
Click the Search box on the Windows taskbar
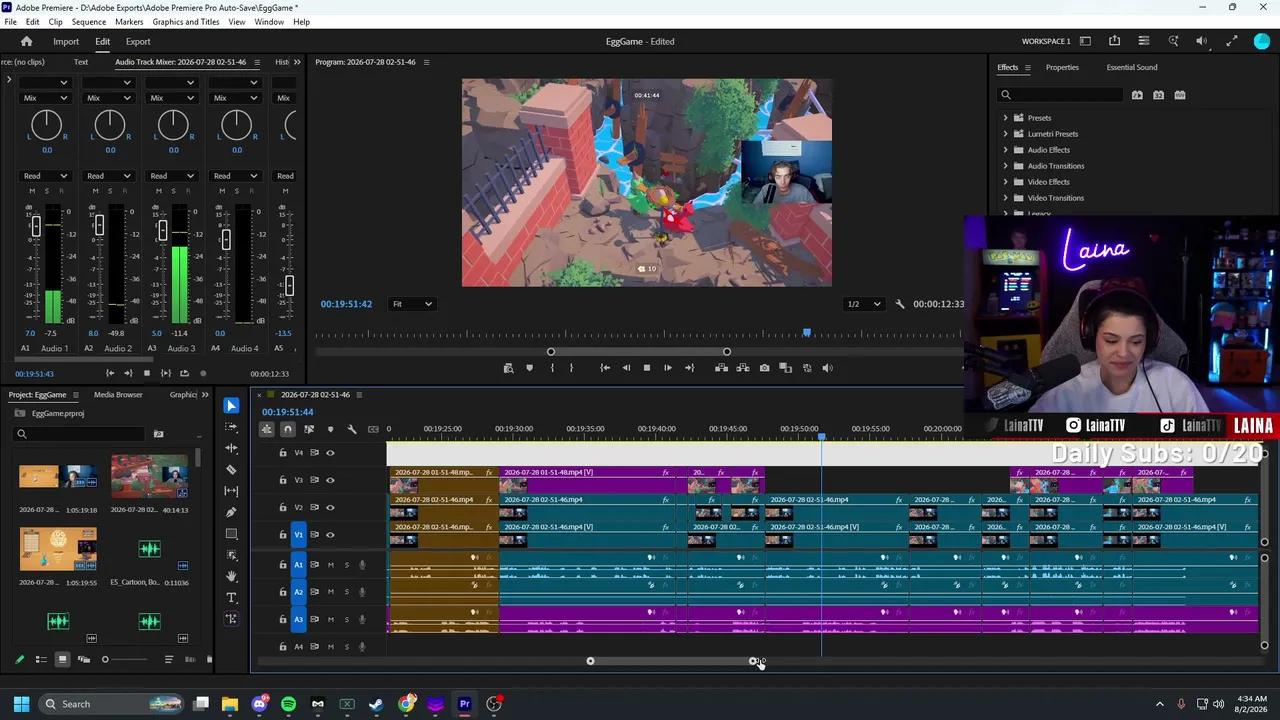[111, 704]
